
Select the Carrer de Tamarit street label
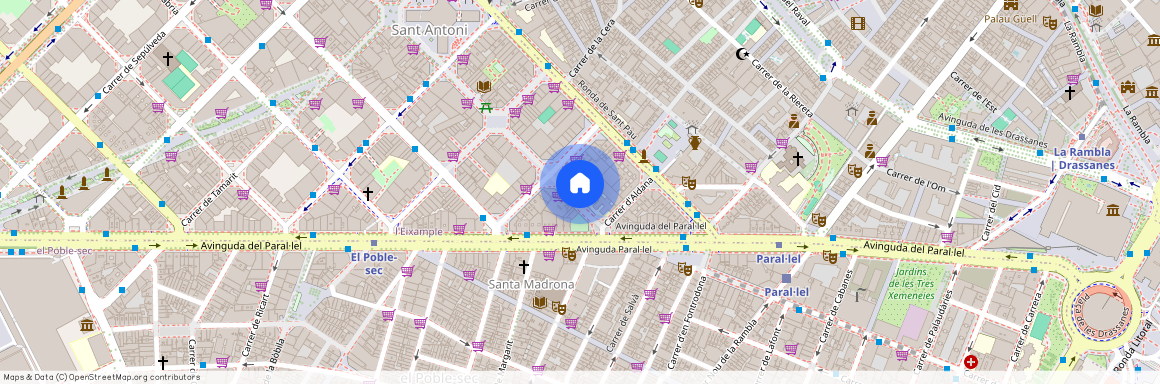coord(209,199)
